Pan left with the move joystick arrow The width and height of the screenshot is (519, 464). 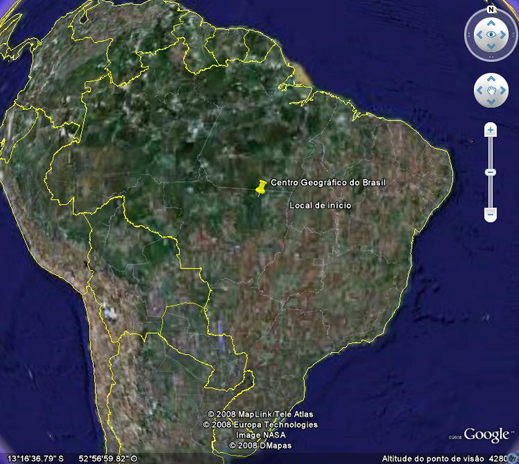click(480, 90)
